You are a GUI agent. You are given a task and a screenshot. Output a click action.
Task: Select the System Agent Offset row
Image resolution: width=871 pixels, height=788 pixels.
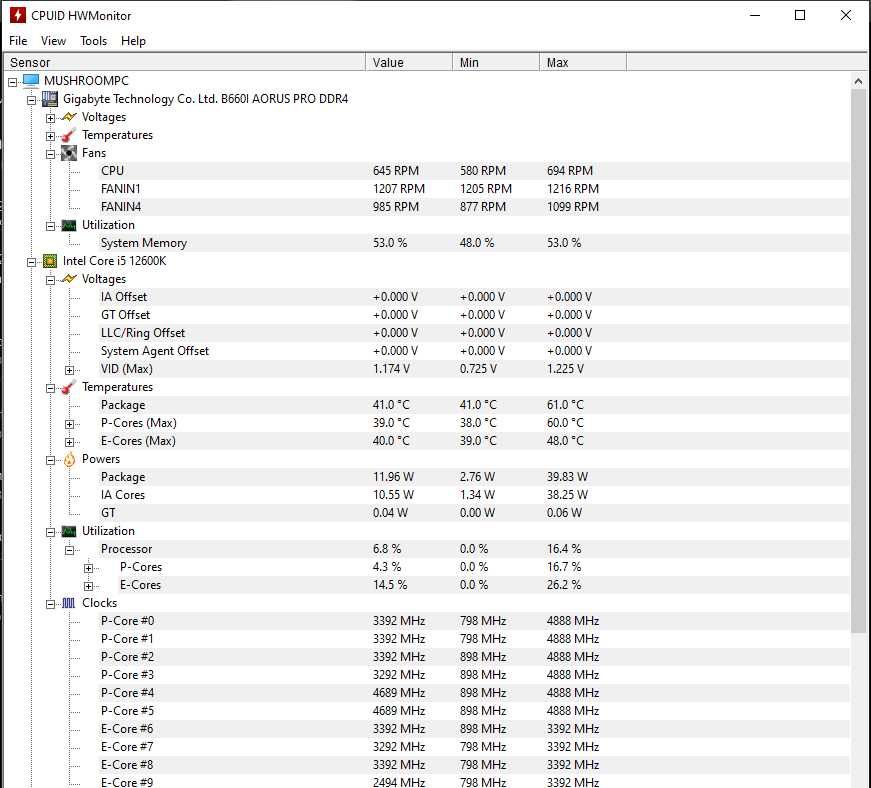(x=473, y=351)
